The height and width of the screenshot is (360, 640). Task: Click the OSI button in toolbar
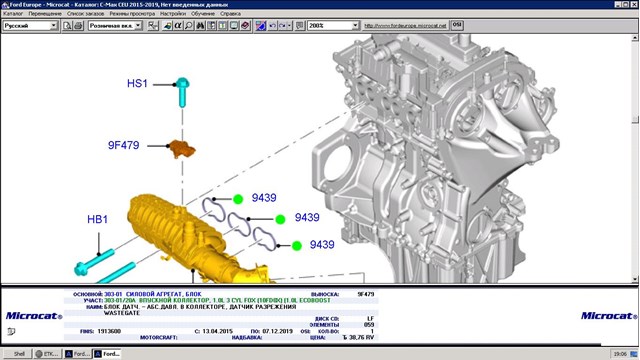tap(457, 25)
